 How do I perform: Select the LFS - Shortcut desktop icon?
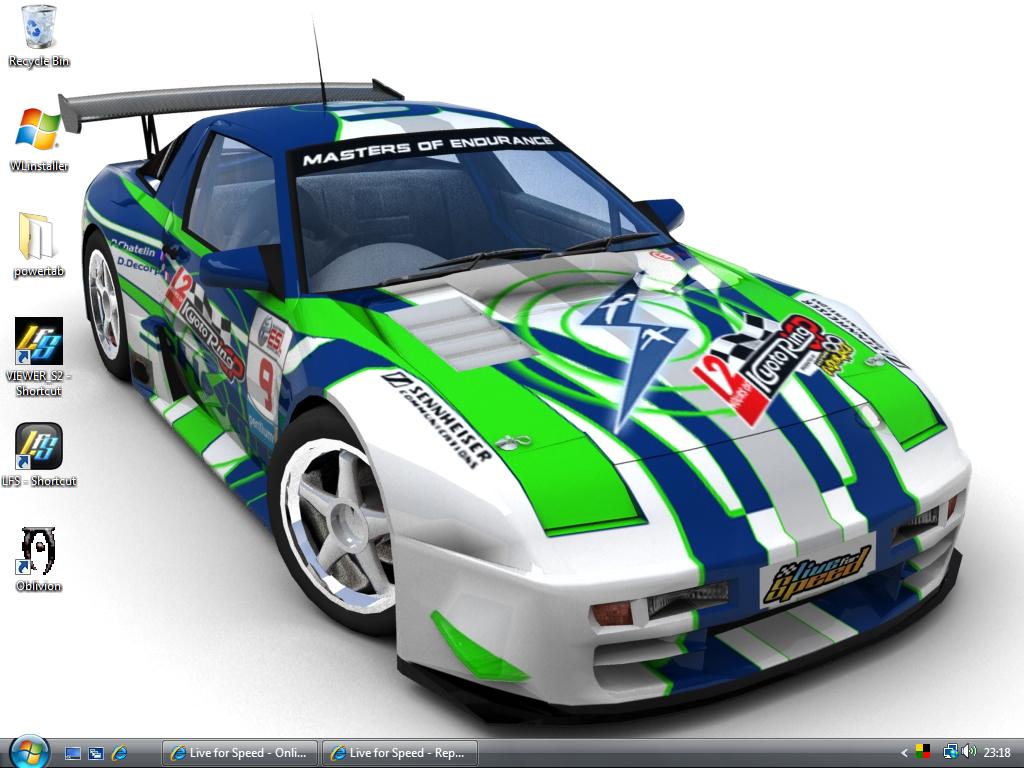tap(39, 455)
